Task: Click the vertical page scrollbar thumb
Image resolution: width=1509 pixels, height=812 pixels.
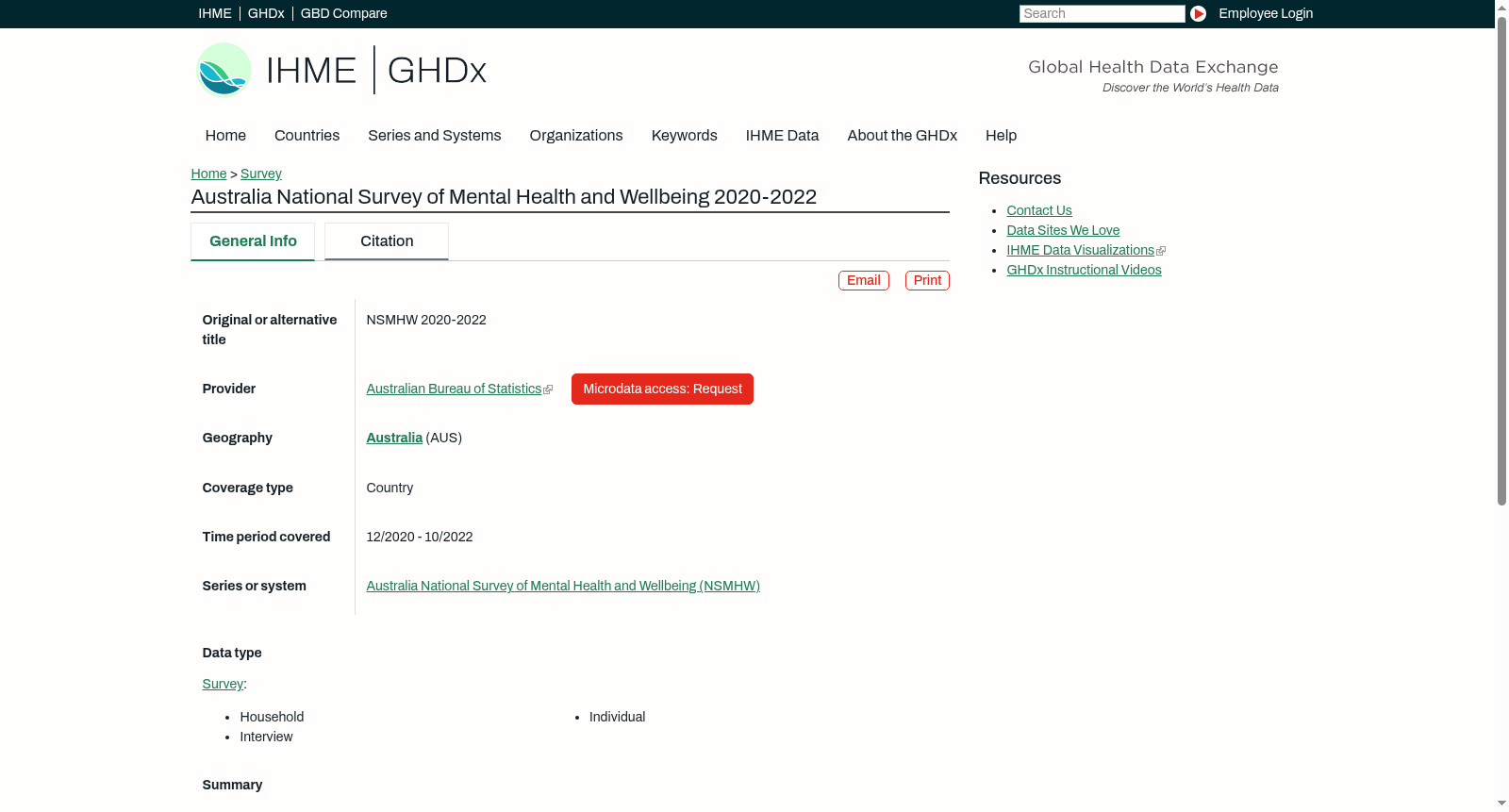Action: click(x=1501, y=260)
